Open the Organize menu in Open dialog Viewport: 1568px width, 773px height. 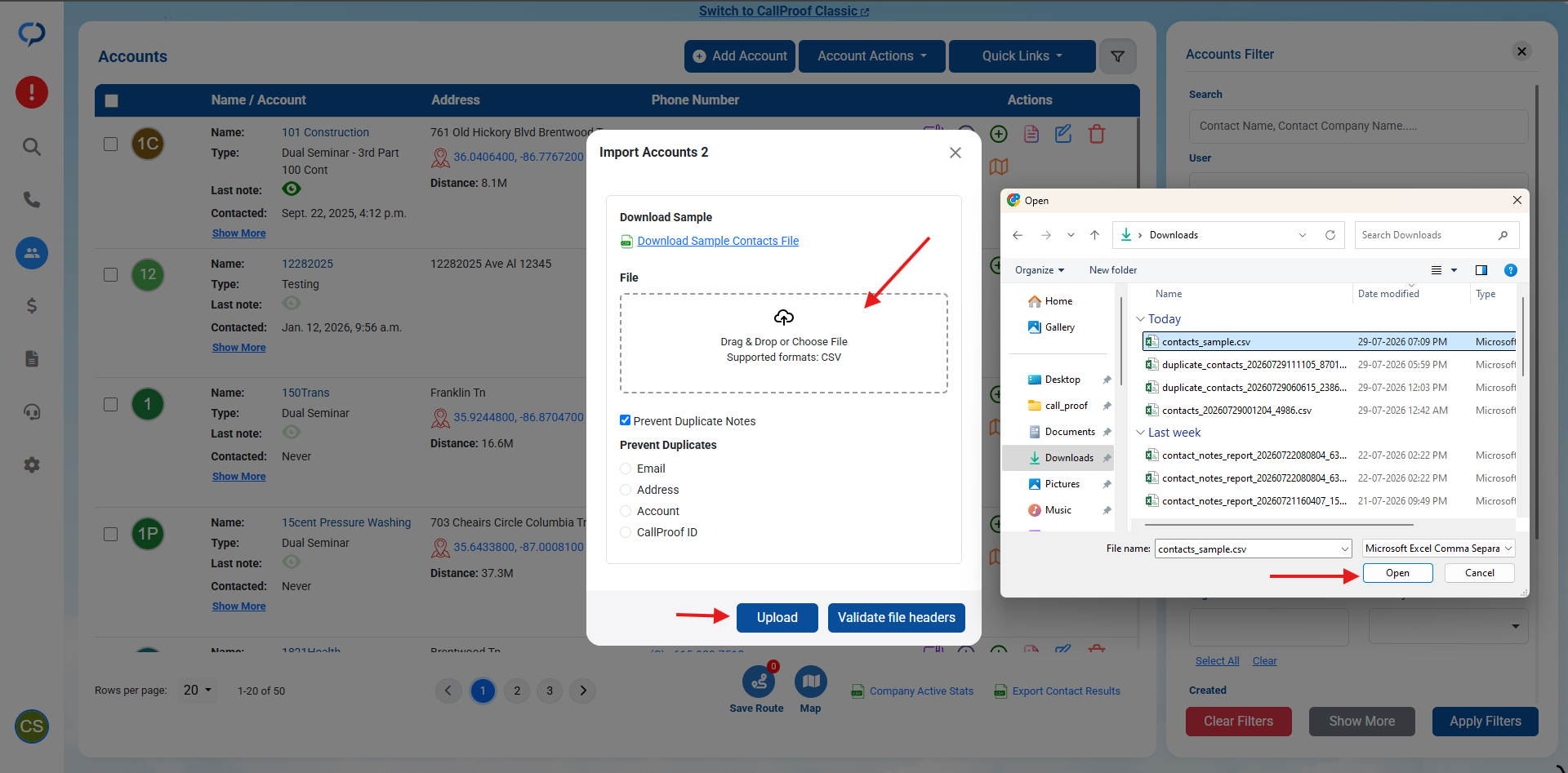pyautogui.click(x=1040, y=270)
